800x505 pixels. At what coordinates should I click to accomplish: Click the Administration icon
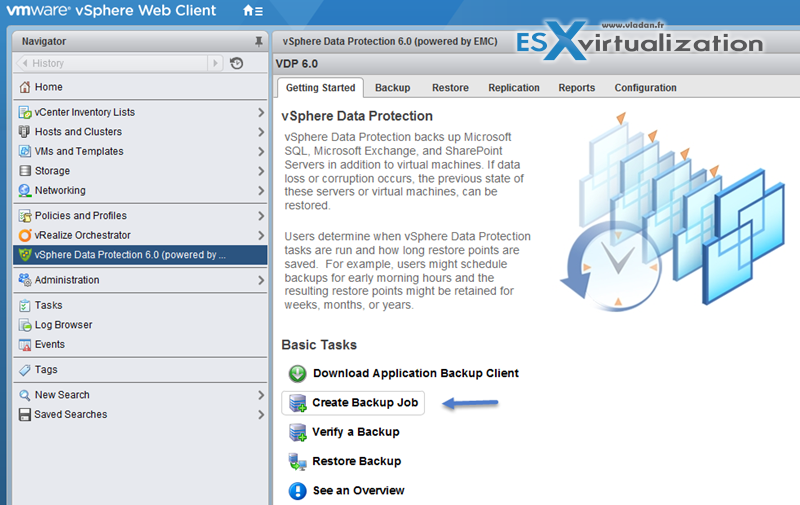tap(24, 280)
